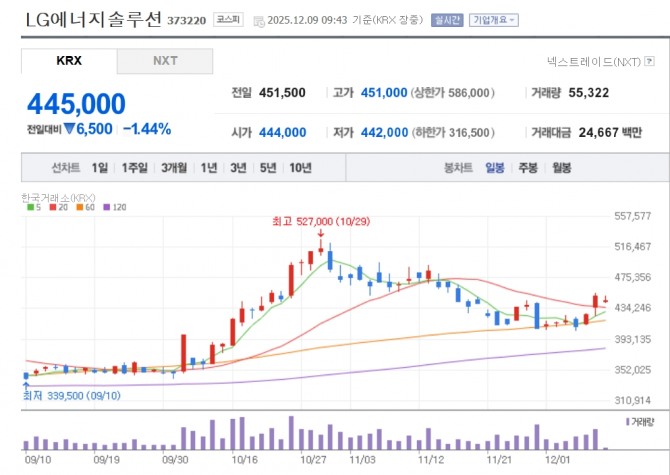The height and width of the screenshot is (475, 670).
Task: Click the 전일 value 451,500
Action: [x=282, y=93]
